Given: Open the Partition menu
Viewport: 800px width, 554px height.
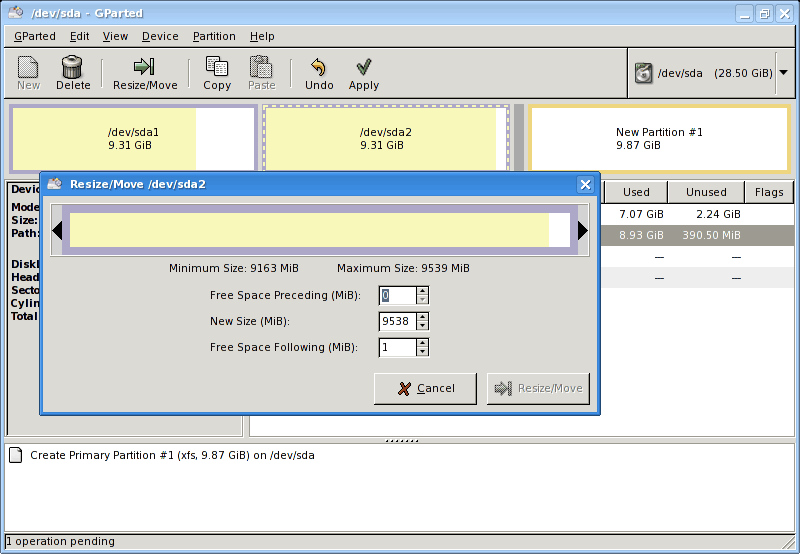Looking at the screenshot, I should tap(214, 36).
